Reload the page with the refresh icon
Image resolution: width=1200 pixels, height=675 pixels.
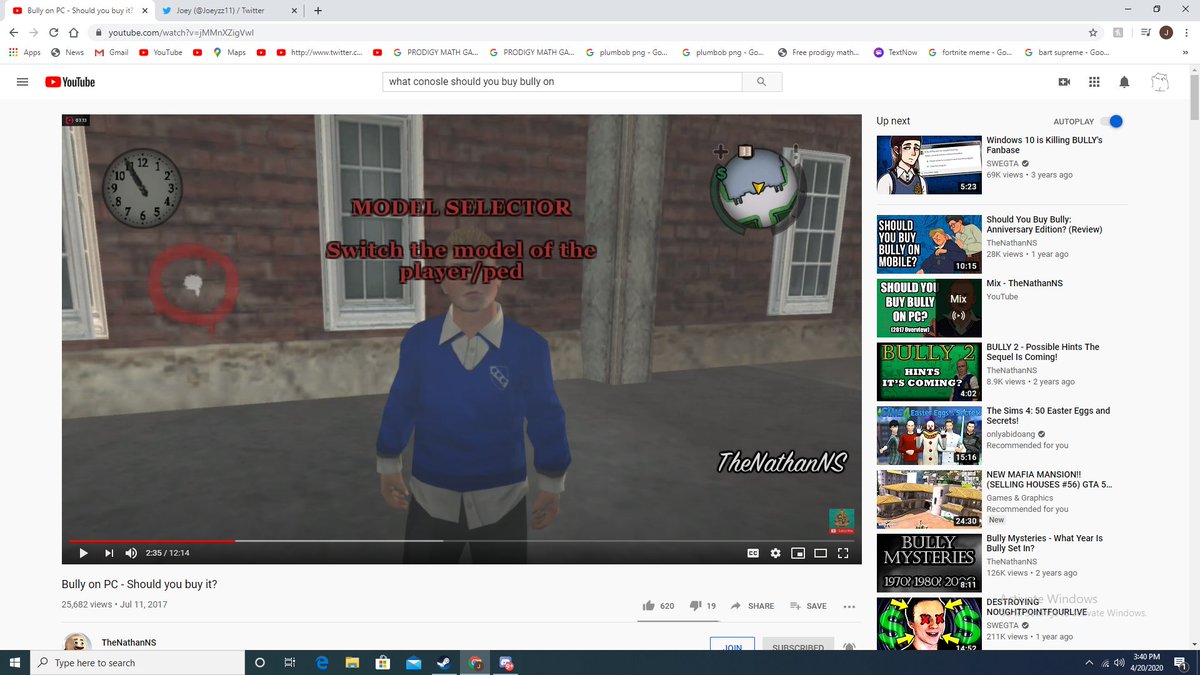(x=55, y=32)
